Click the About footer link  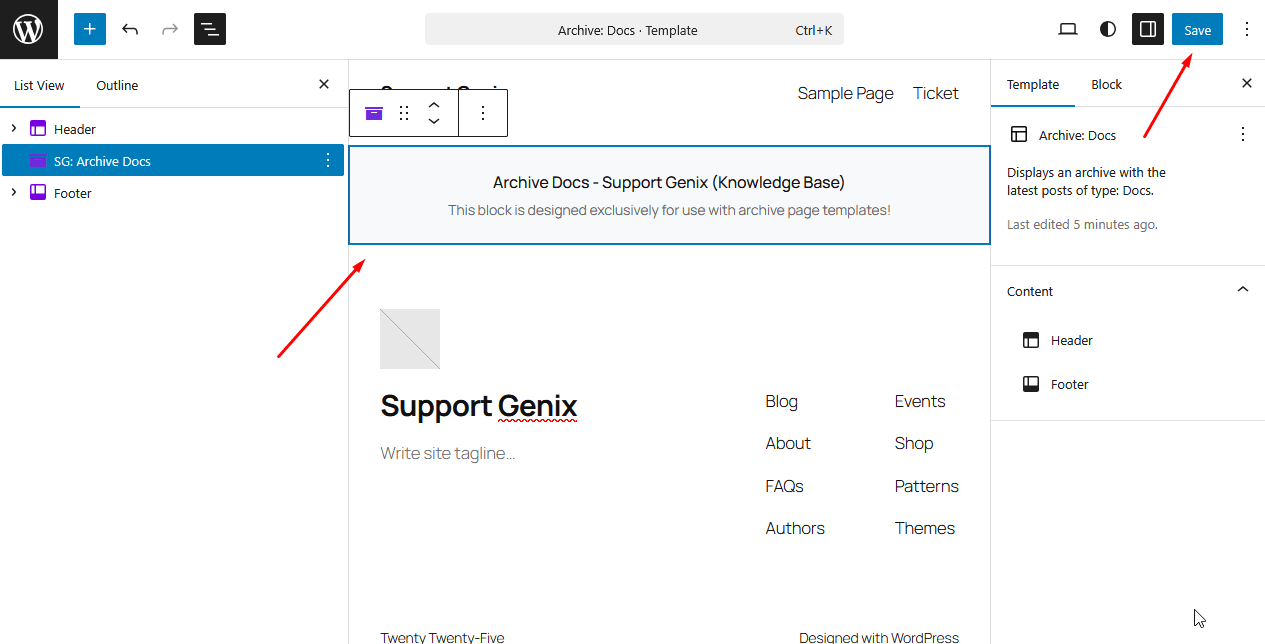[x=788, y=443]
